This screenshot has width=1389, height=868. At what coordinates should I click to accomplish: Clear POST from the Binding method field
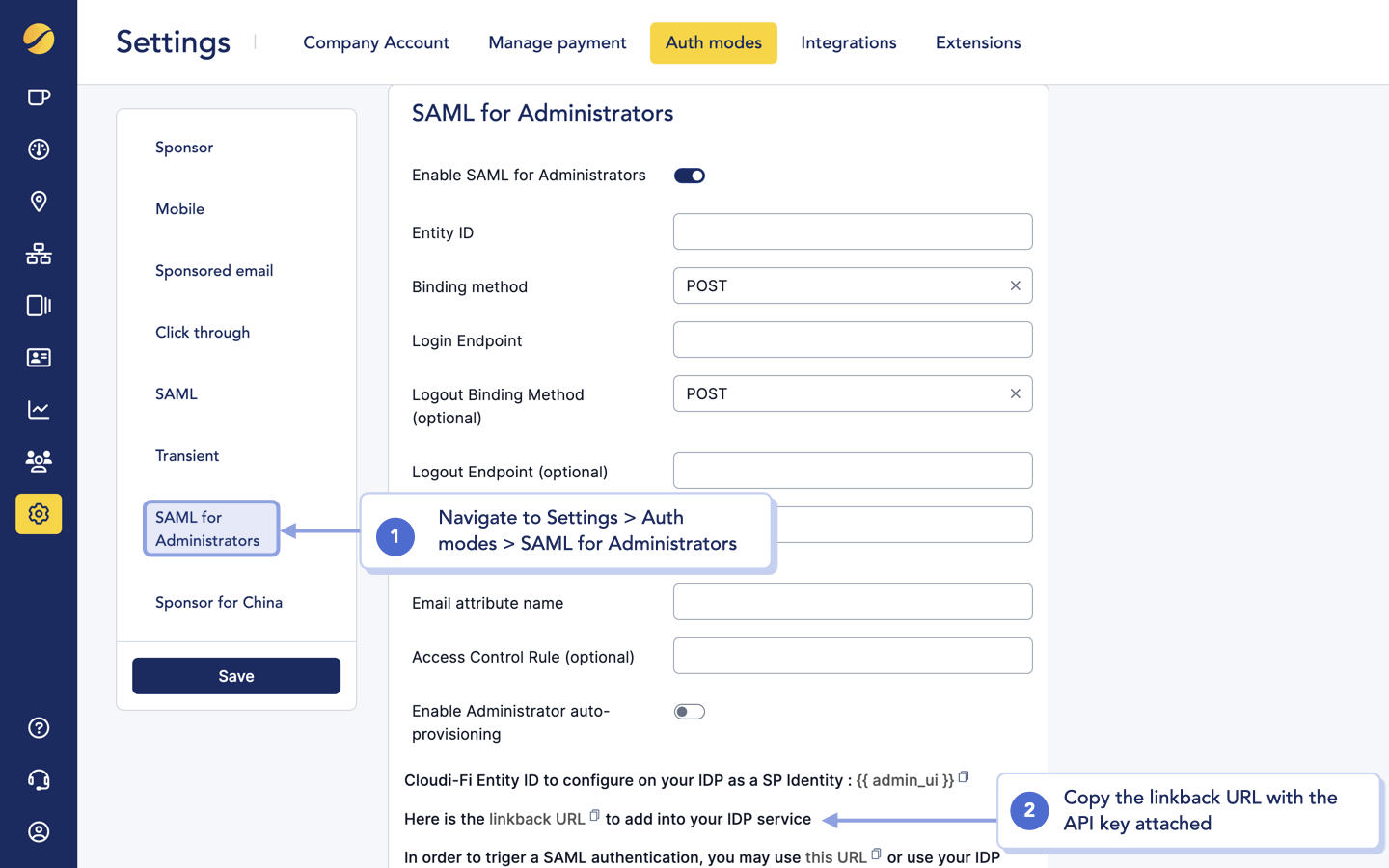(x=1015, y=285)
